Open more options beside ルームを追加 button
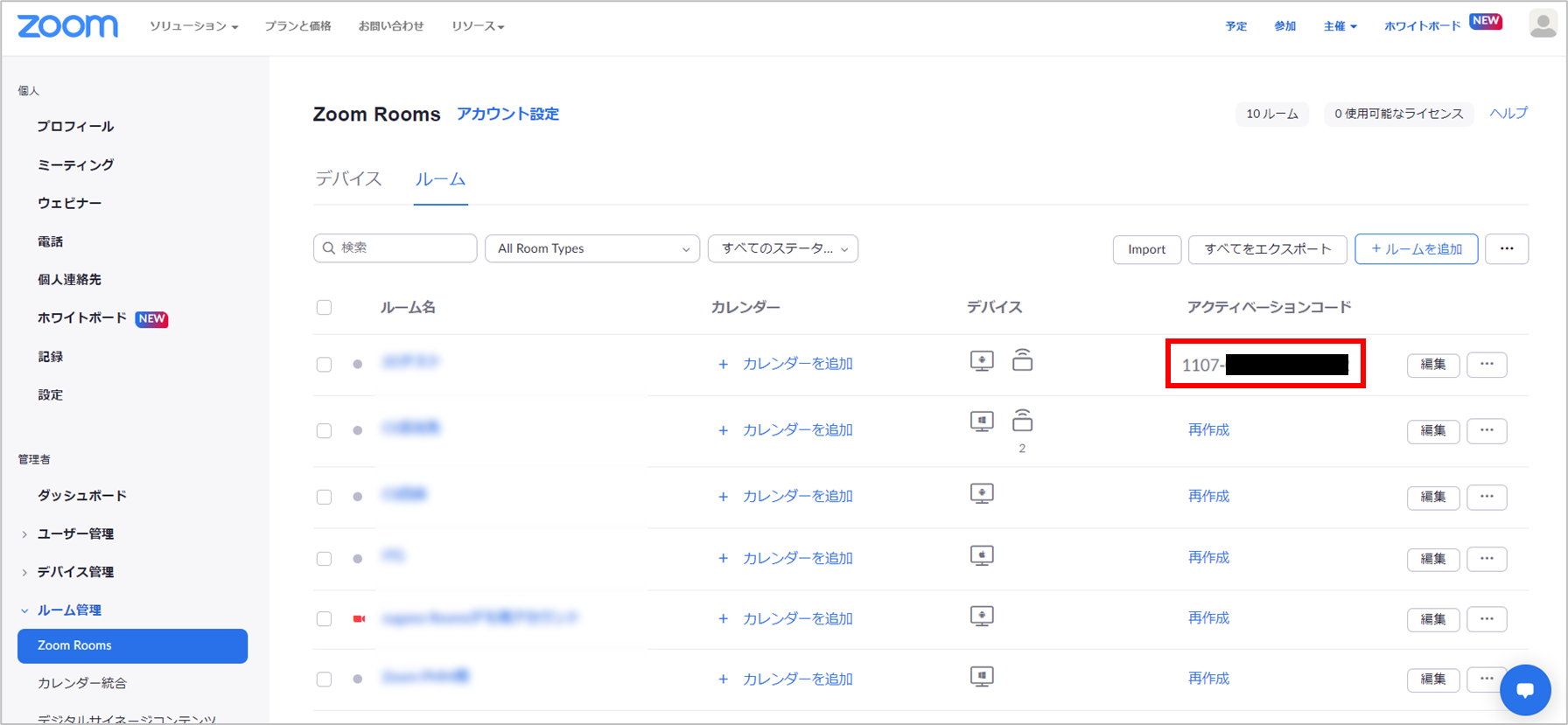This screenshot has height=725, width=1568. click(x=1507, y=248)
